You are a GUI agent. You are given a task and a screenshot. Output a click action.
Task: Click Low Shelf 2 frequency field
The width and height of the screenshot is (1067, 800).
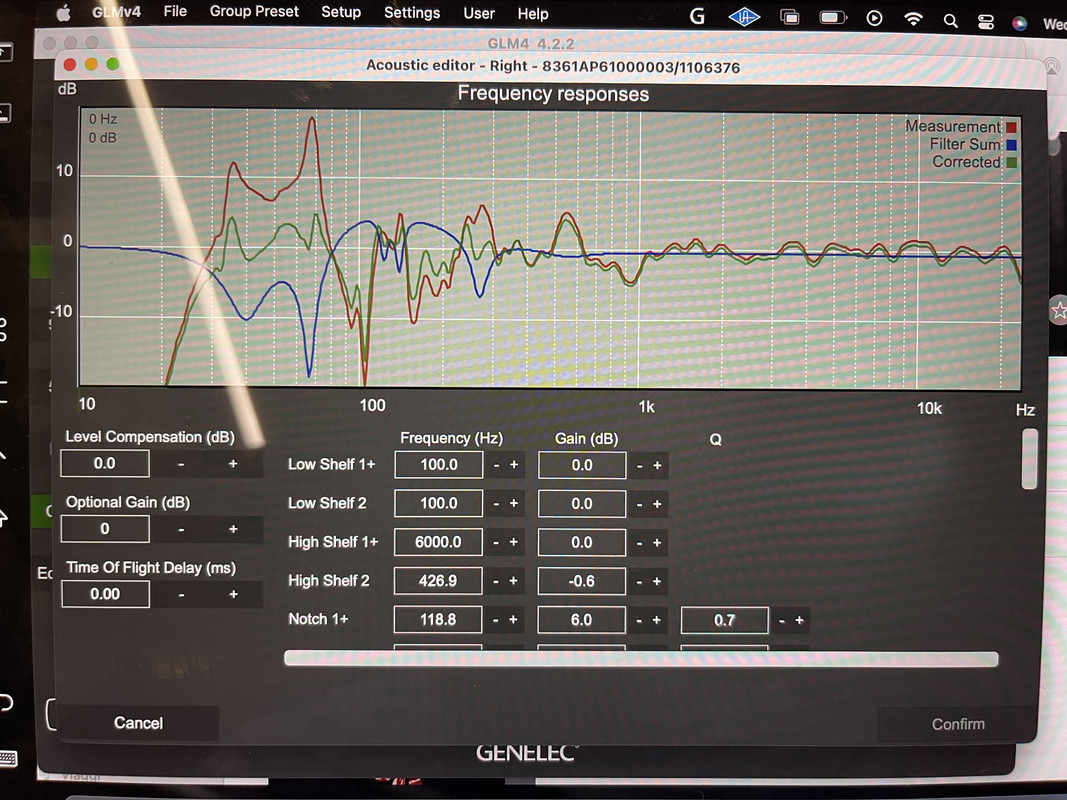439,503
